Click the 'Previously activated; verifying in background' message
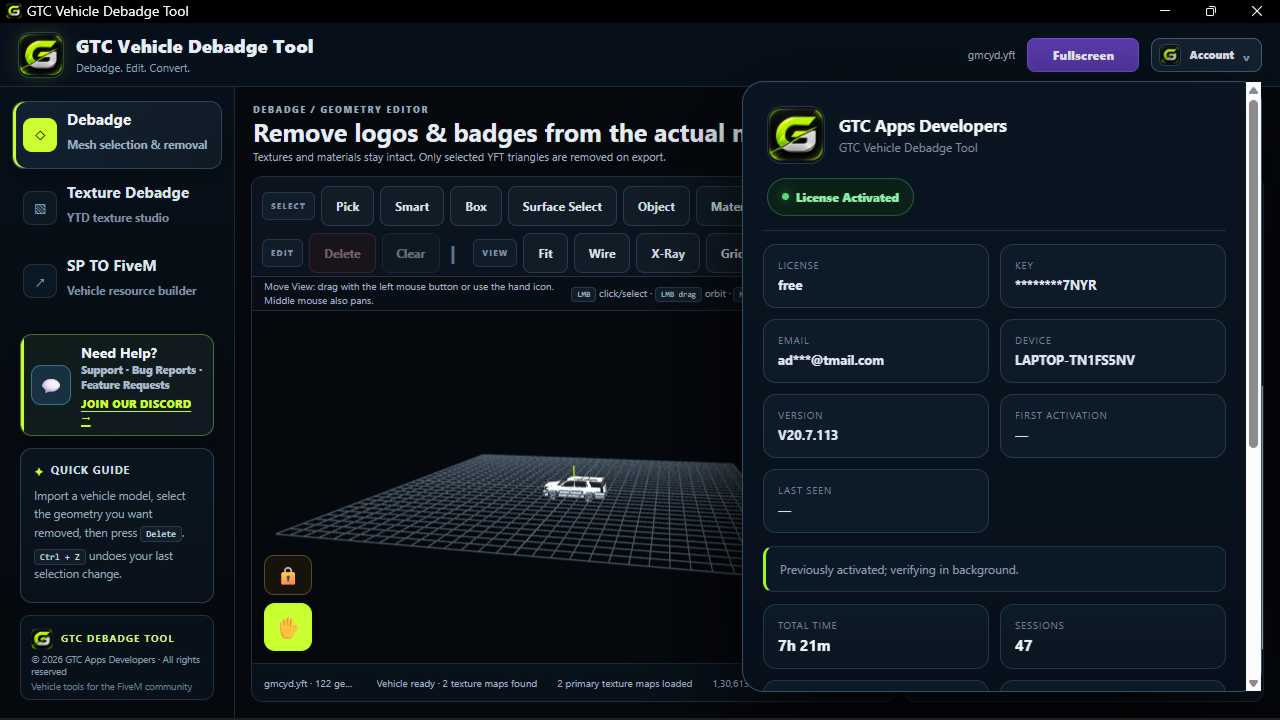 pyautogui.click(x=994, y=569)
